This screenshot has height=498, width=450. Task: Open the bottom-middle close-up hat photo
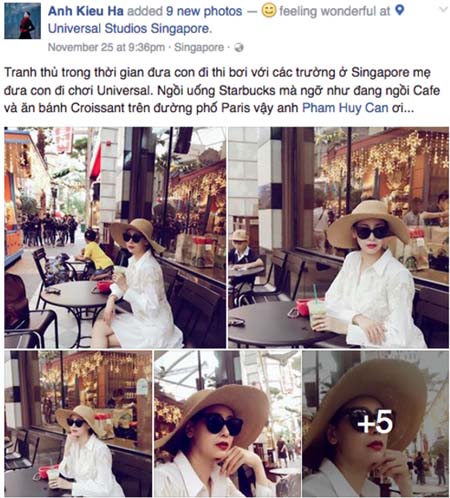coord(227,423)
